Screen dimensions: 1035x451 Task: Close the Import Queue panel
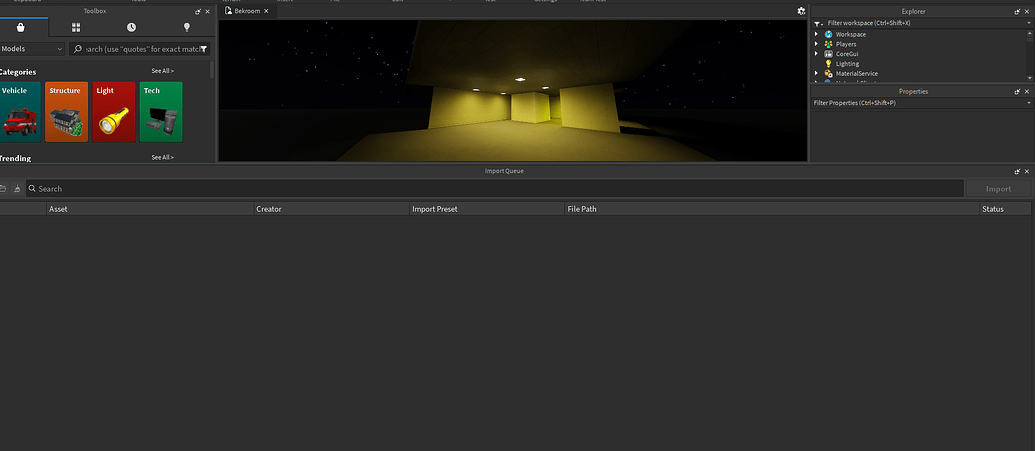(1026, 171)
